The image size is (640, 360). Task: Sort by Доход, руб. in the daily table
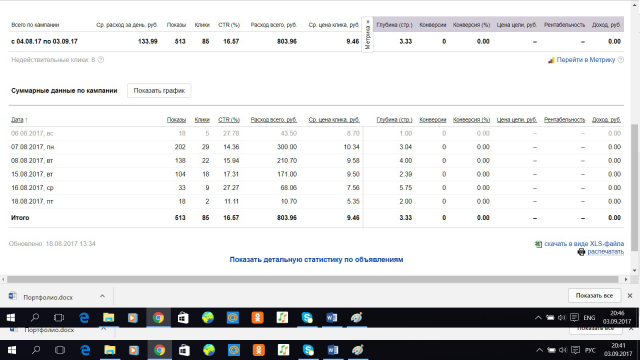[x=607, y=120]
